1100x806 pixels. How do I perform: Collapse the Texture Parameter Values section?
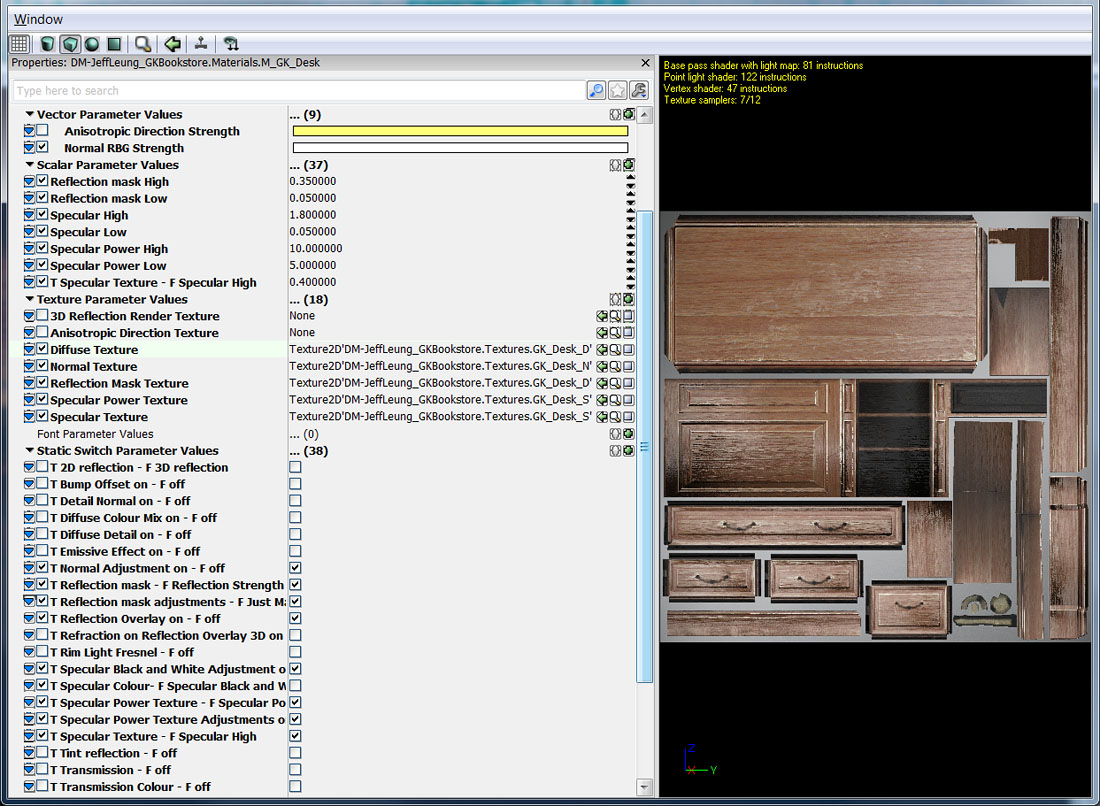tap(30, 299)
